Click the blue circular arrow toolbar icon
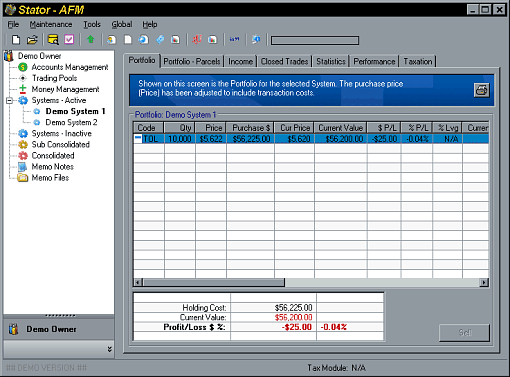This screenshot has width=510, height=377. (144, 40)
